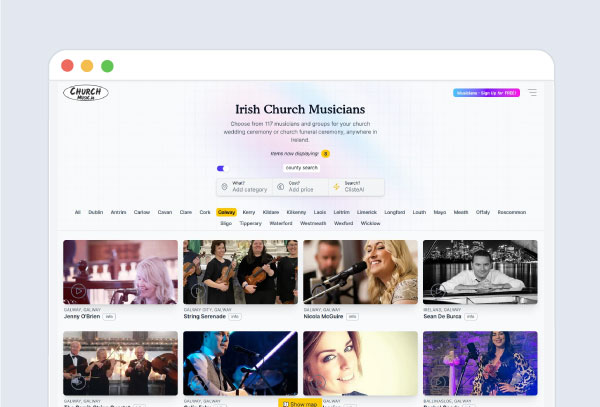Show musicians in Mayo

click(440, 212)
